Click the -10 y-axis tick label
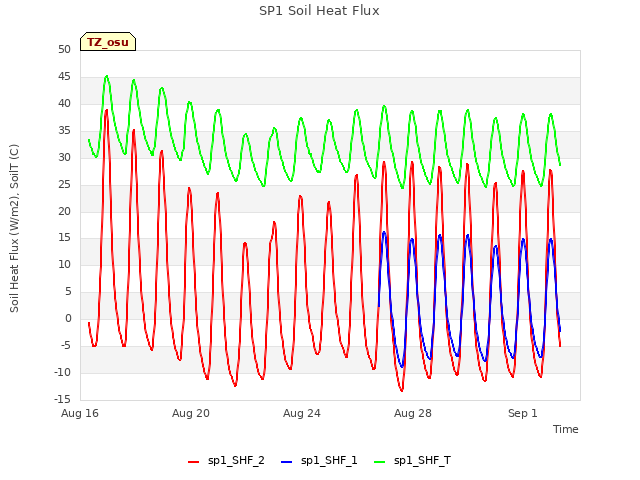This screenshot has height=480, width=640. [x=62, y=372]
